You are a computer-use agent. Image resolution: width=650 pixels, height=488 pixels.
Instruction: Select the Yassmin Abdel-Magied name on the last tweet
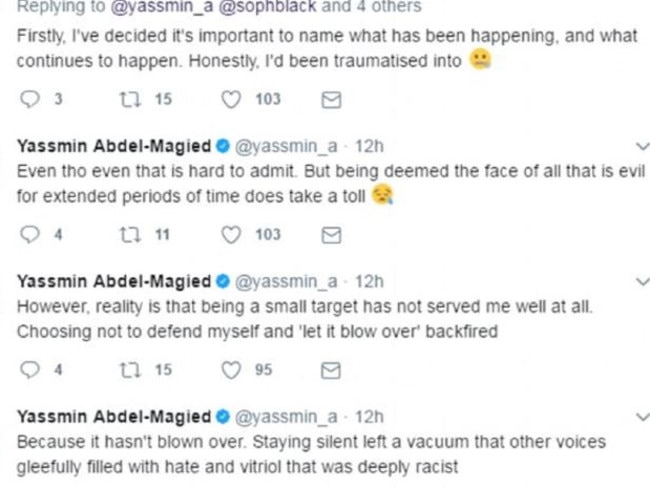point(114,417)
